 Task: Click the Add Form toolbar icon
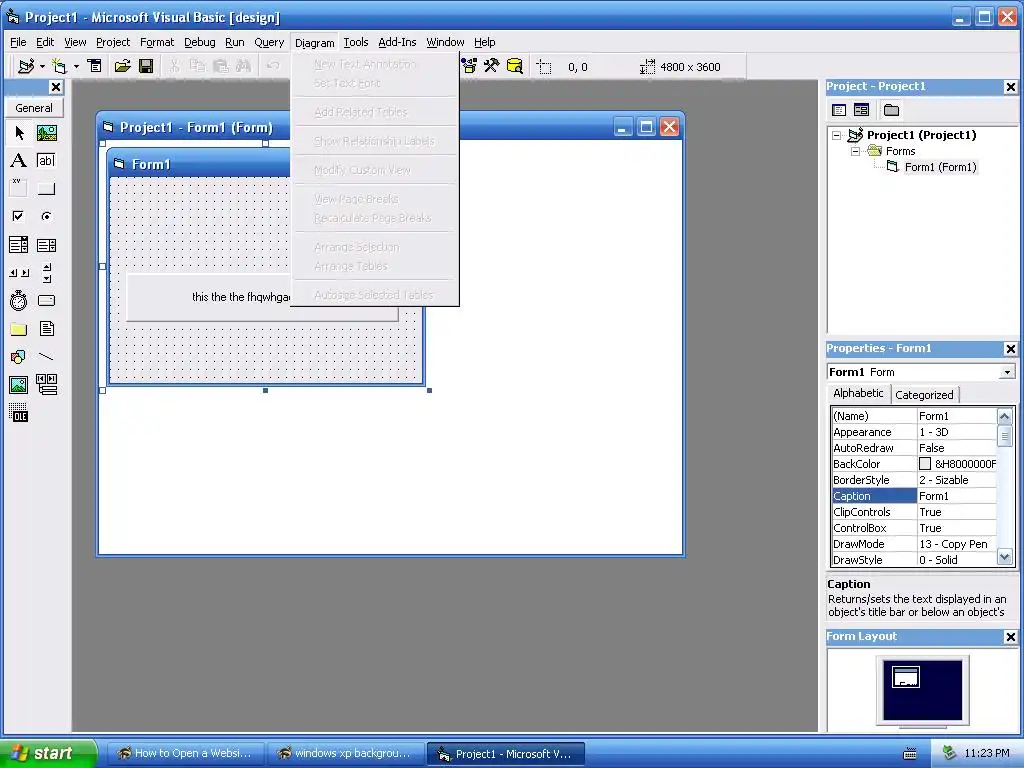click(59, 66)
